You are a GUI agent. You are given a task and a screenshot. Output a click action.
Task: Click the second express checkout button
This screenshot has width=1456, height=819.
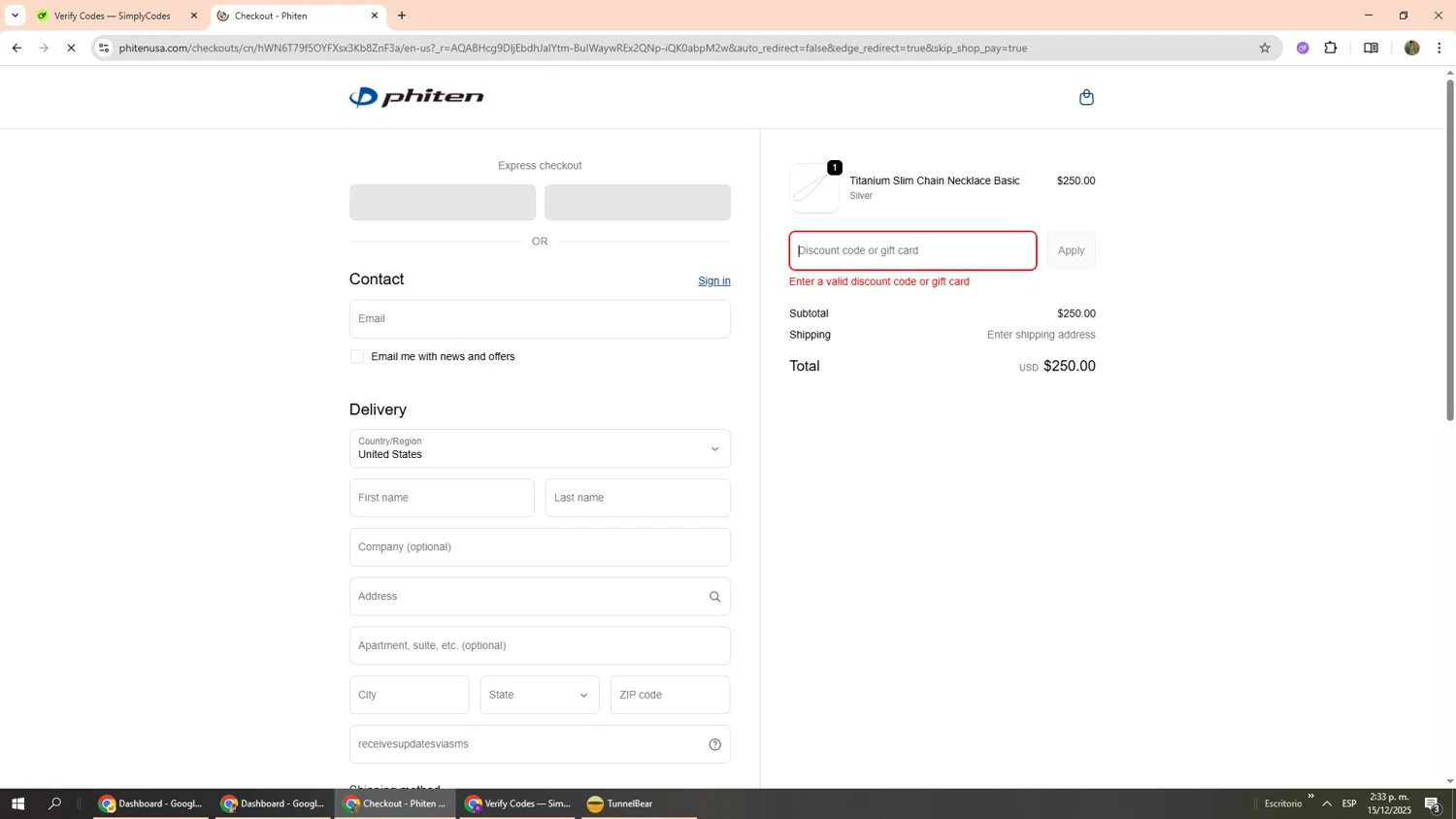point(638,203)
